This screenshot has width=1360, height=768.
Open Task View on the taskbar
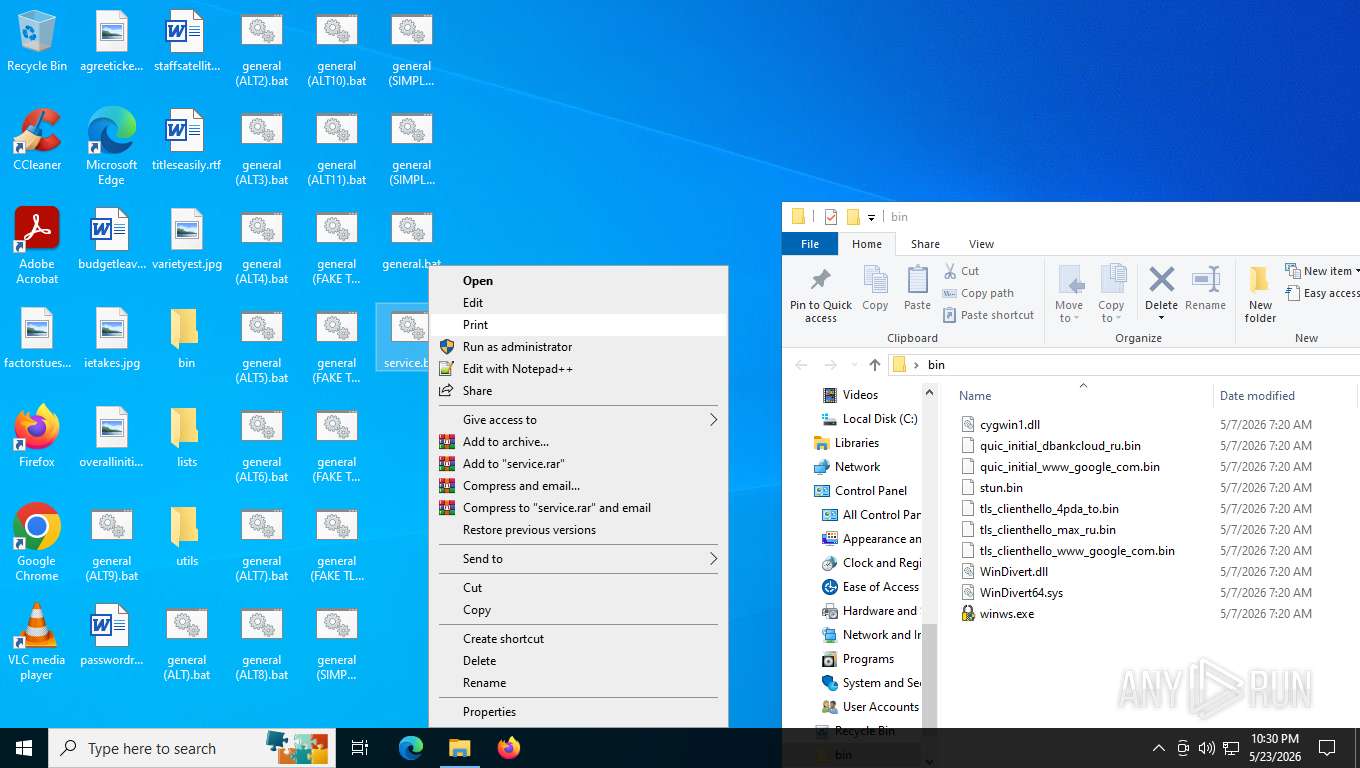tap(360, 748)
